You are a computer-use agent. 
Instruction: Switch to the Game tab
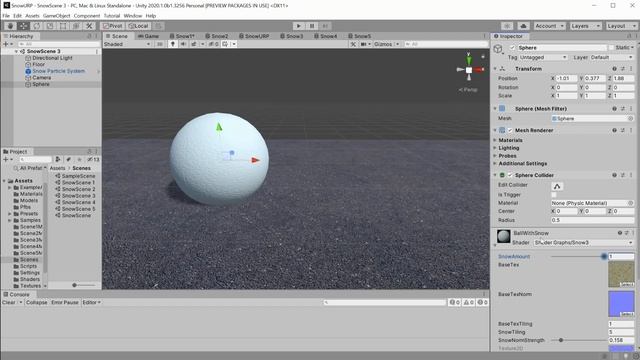[x=148, y=36]
